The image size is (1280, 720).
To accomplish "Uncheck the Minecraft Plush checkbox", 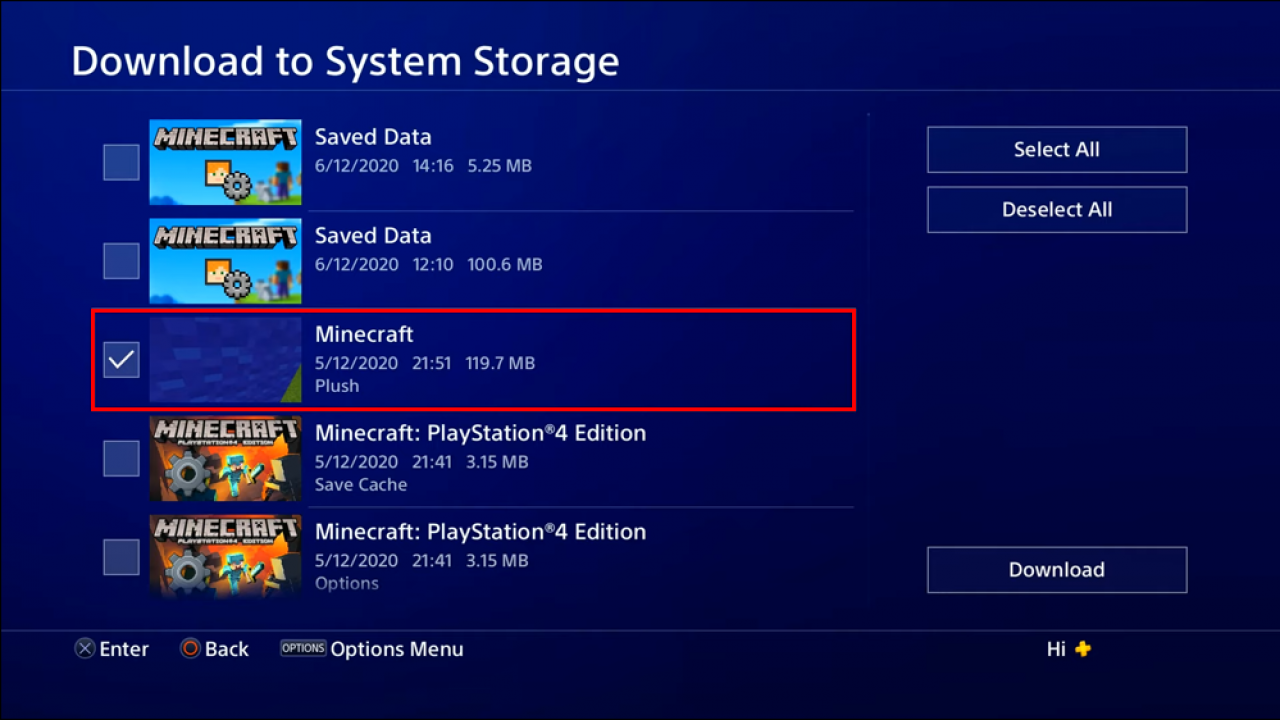I will [121, 360].
